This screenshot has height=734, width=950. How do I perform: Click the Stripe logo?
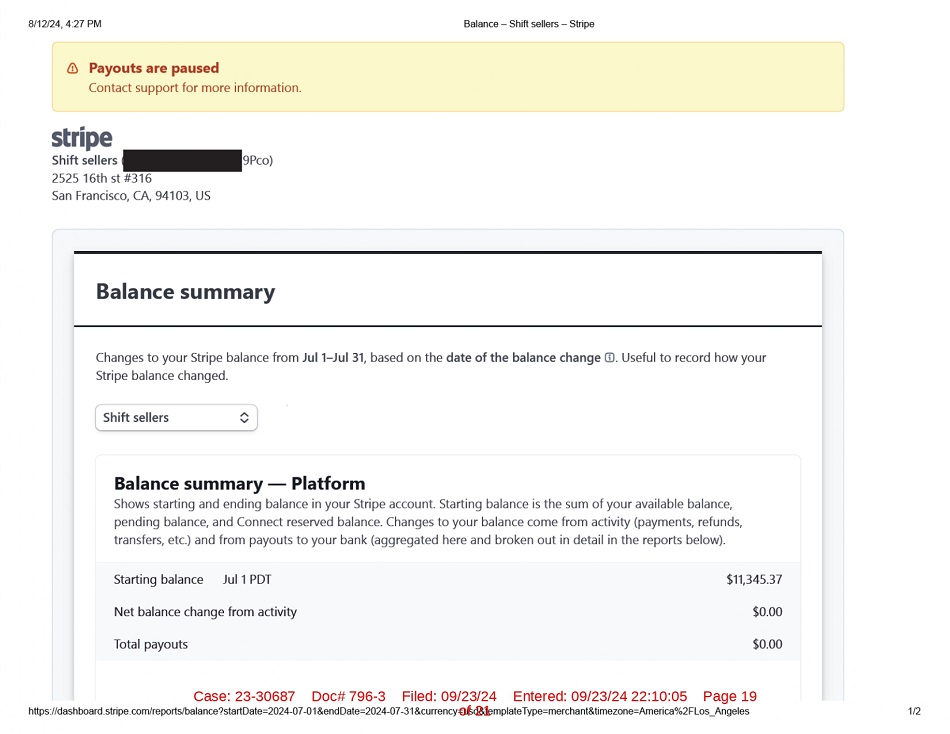tap(82, 138)
